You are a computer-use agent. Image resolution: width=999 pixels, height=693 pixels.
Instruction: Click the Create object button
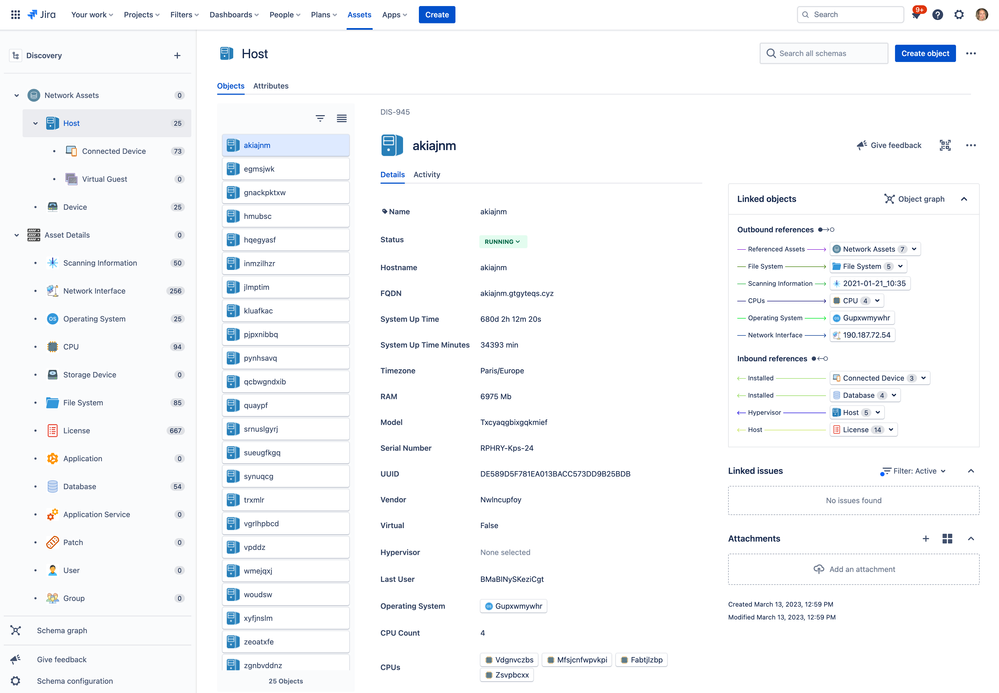925,54
